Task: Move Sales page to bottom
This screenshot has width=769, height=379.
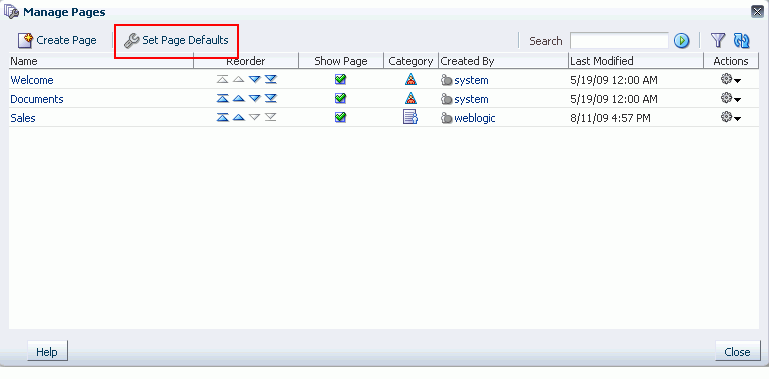Action: [x=271, y=118]
